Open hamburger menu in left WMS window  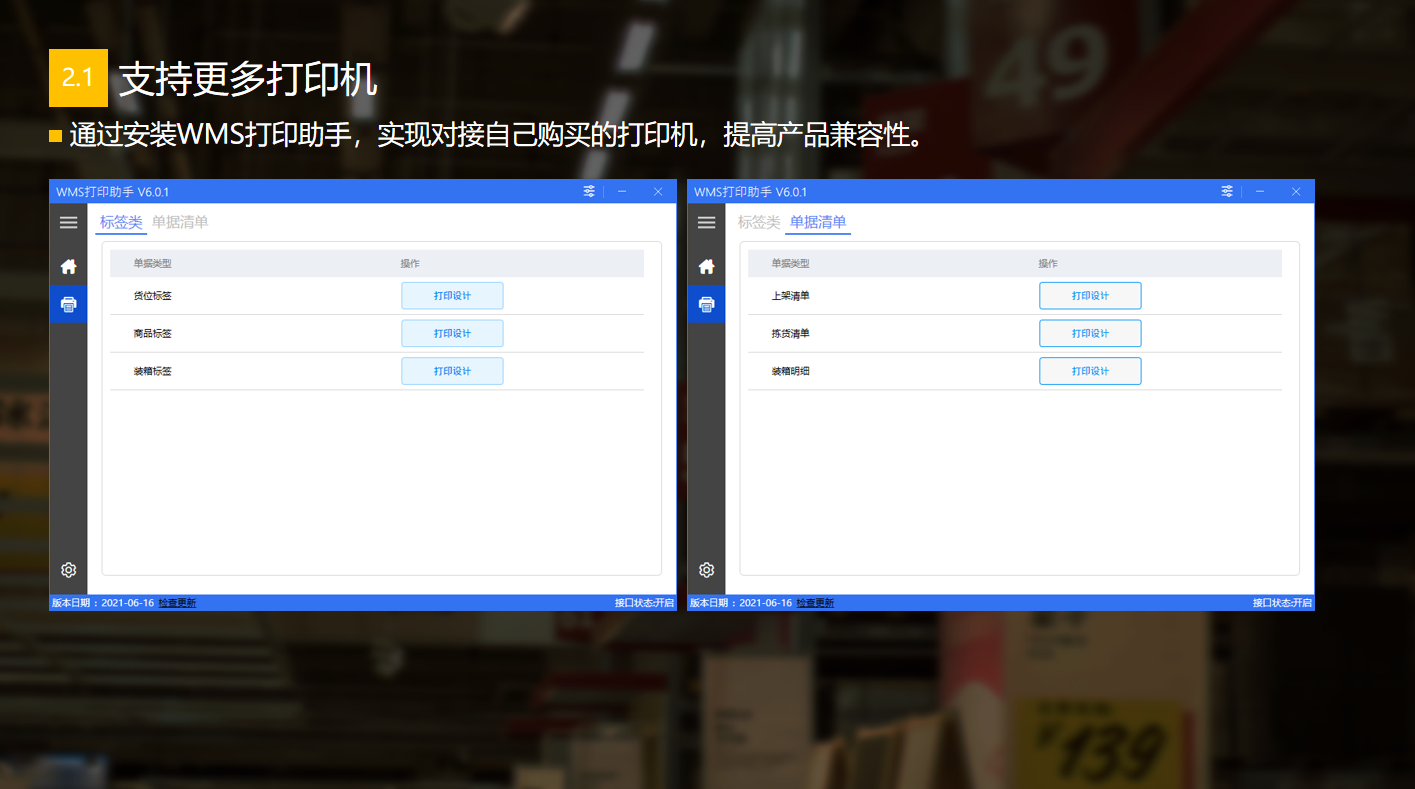(68, 223)
